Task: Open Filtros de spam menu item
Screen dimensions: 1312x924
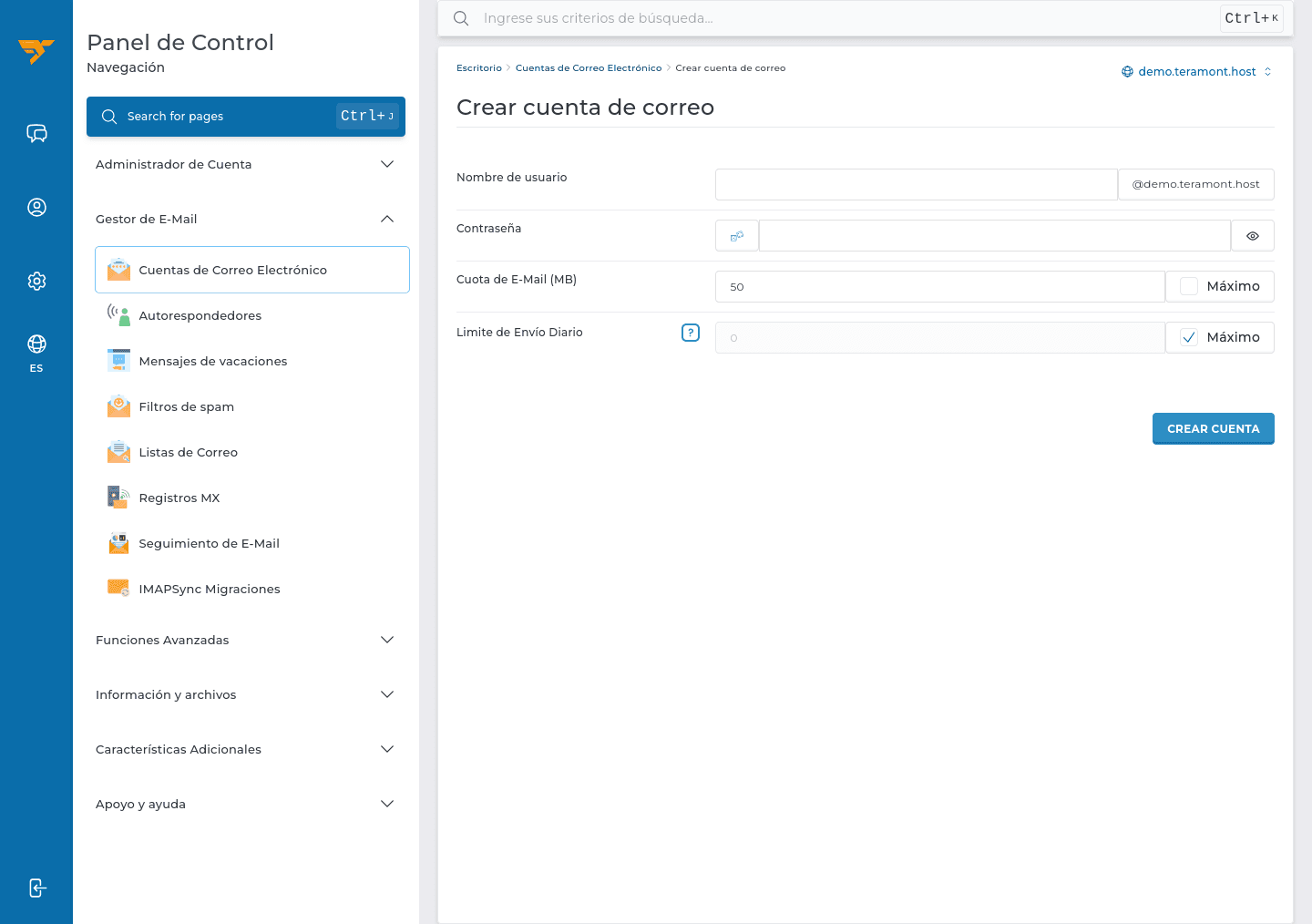Action: pos(252,406)
